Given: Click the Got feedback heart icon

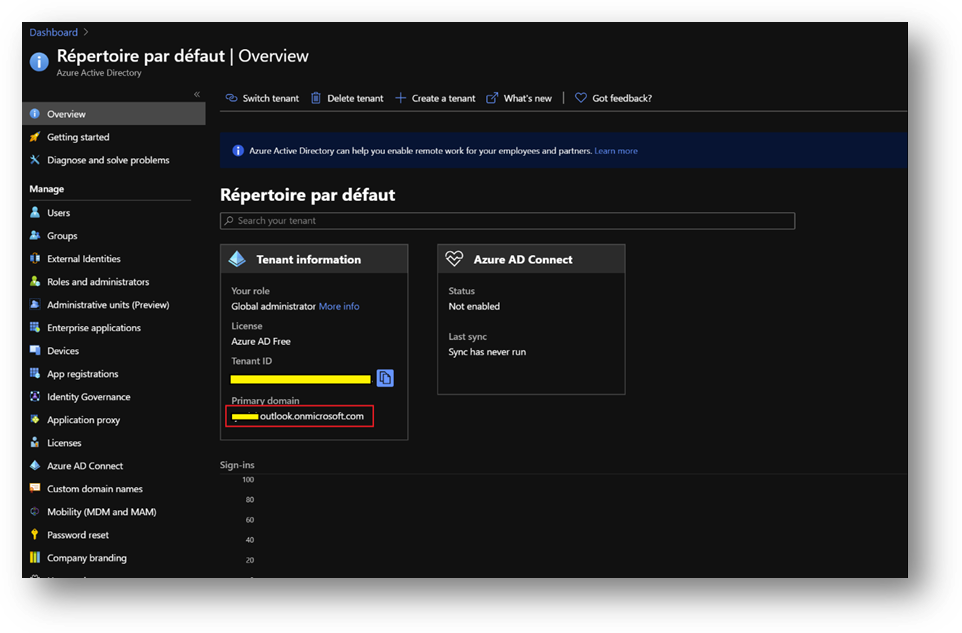Looking at the screenshot, I should coord(581,98).
